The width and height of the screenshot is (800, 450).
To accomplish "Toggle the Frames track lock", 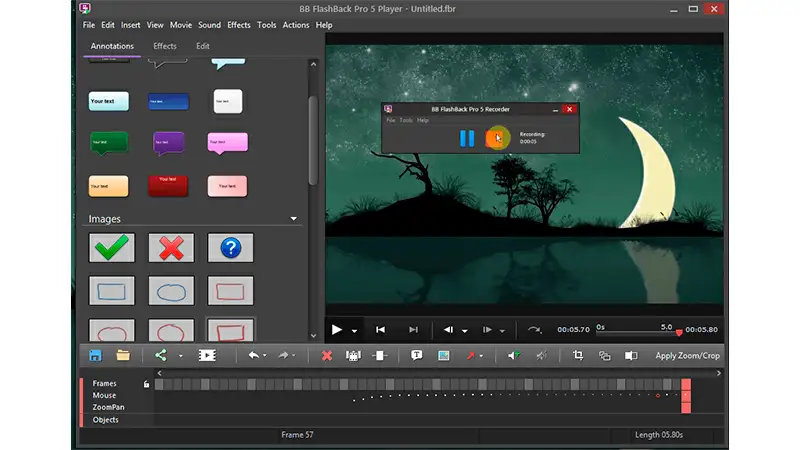I will 147,384.
